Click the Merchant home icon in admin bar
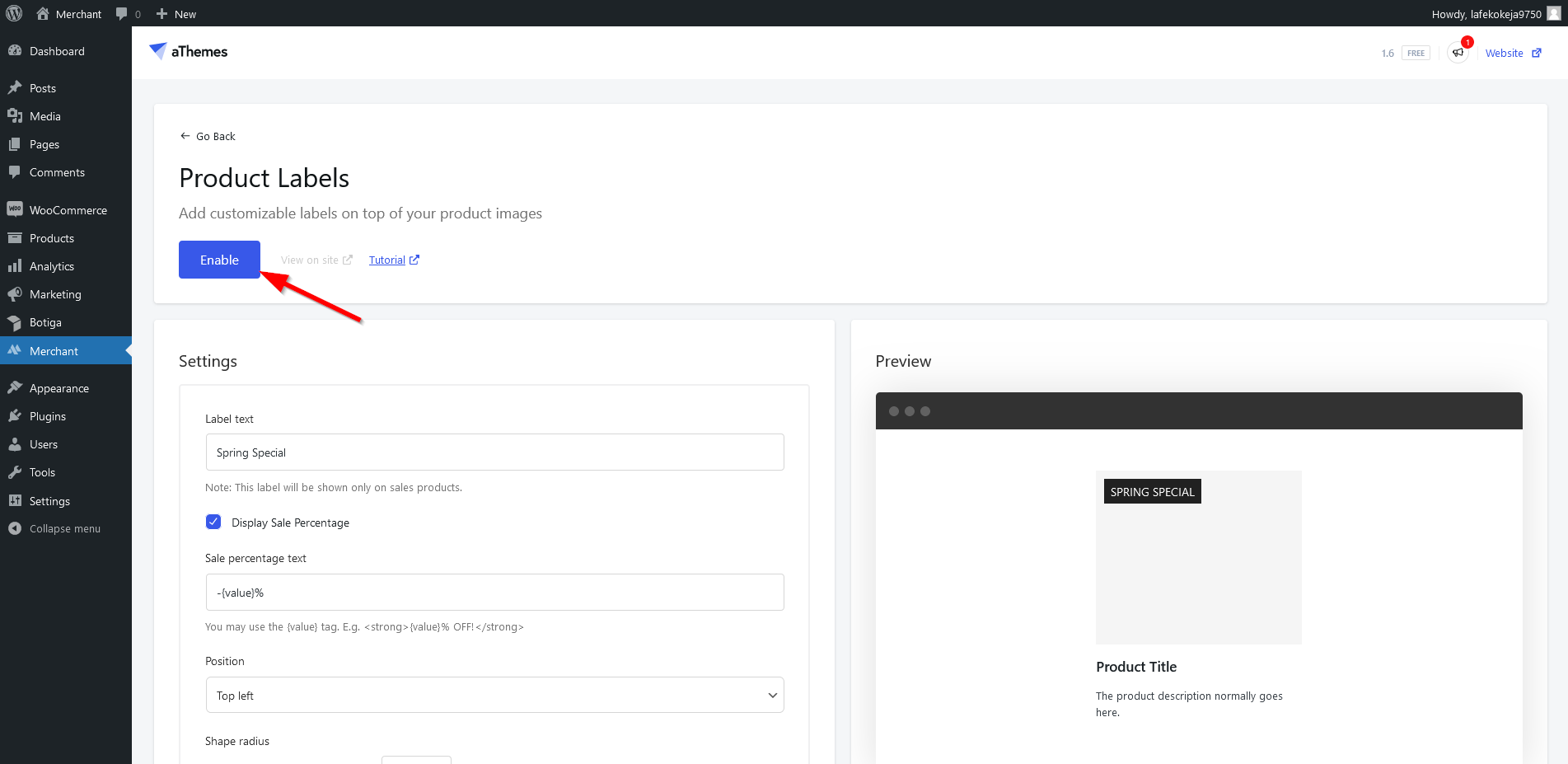 point(43,13)
